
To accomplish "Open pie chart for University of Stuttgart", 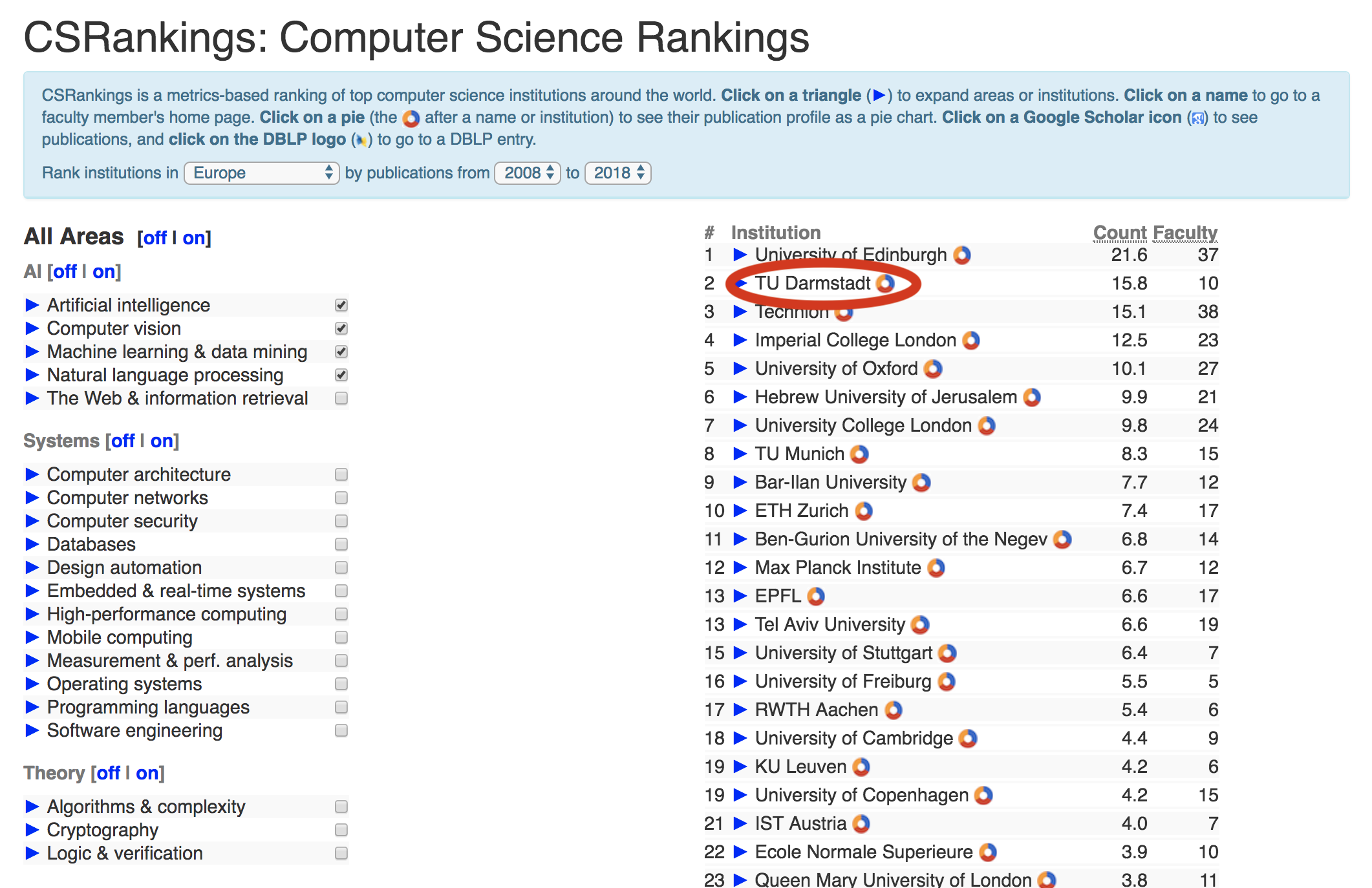I will tap(947, 653).
